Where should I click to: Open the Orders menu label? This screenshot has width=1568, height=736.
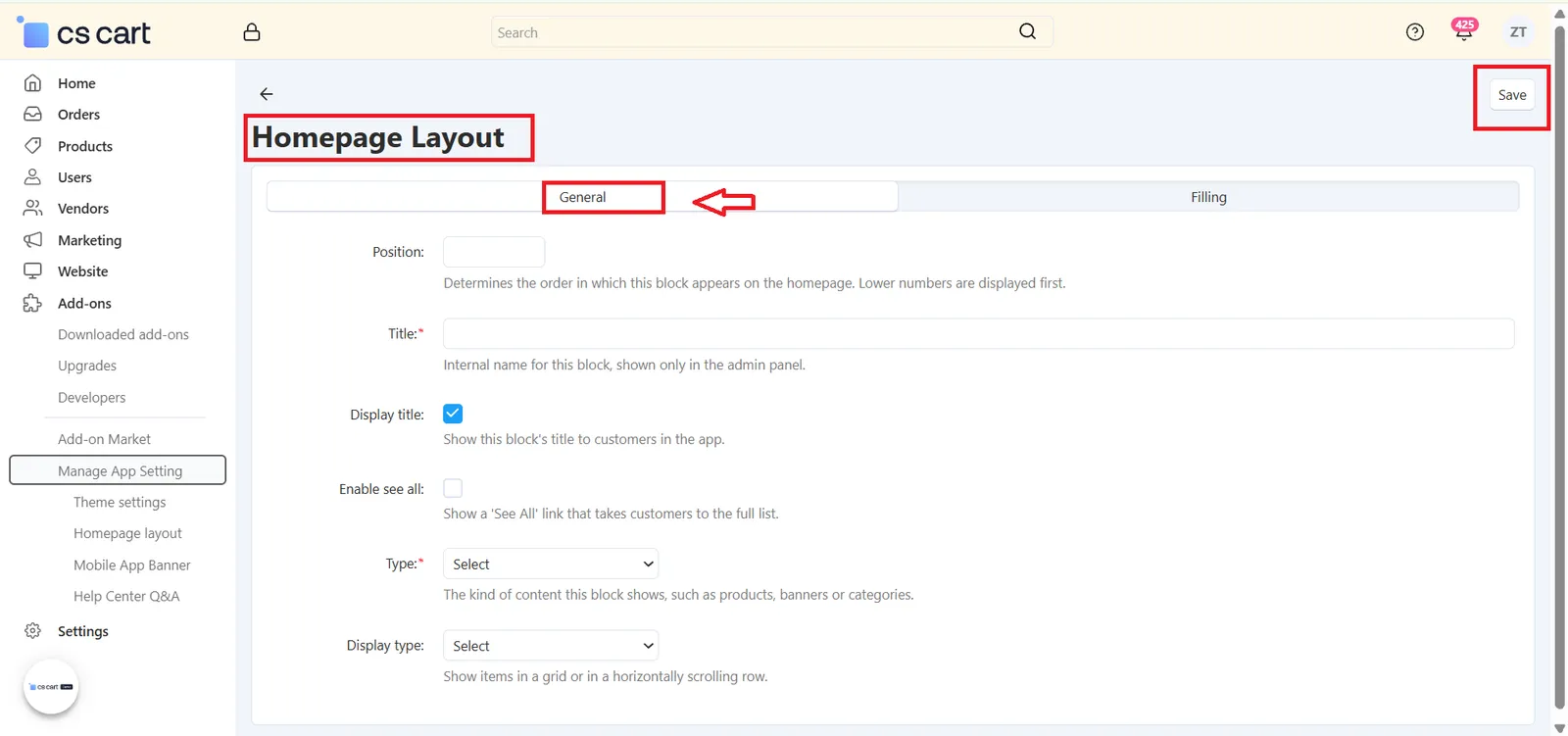click(78, 115)
